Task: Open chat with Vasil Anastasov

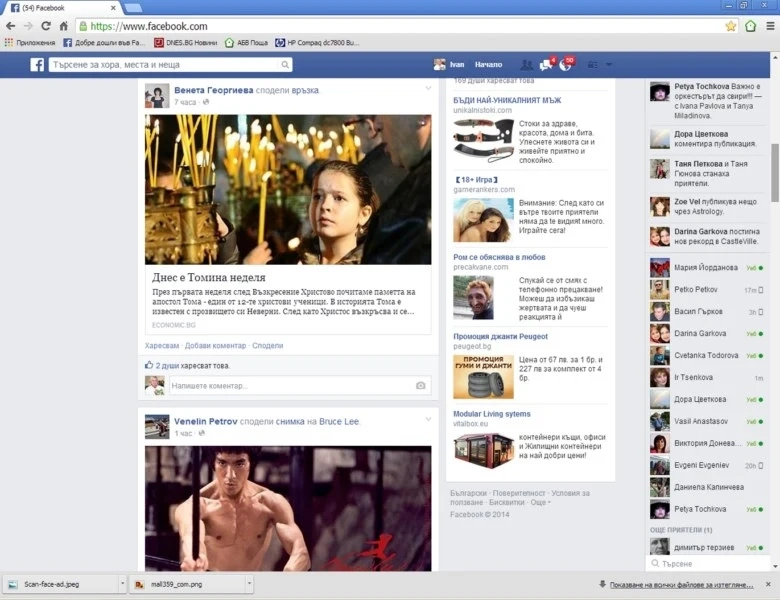Action: coord(706,421)
